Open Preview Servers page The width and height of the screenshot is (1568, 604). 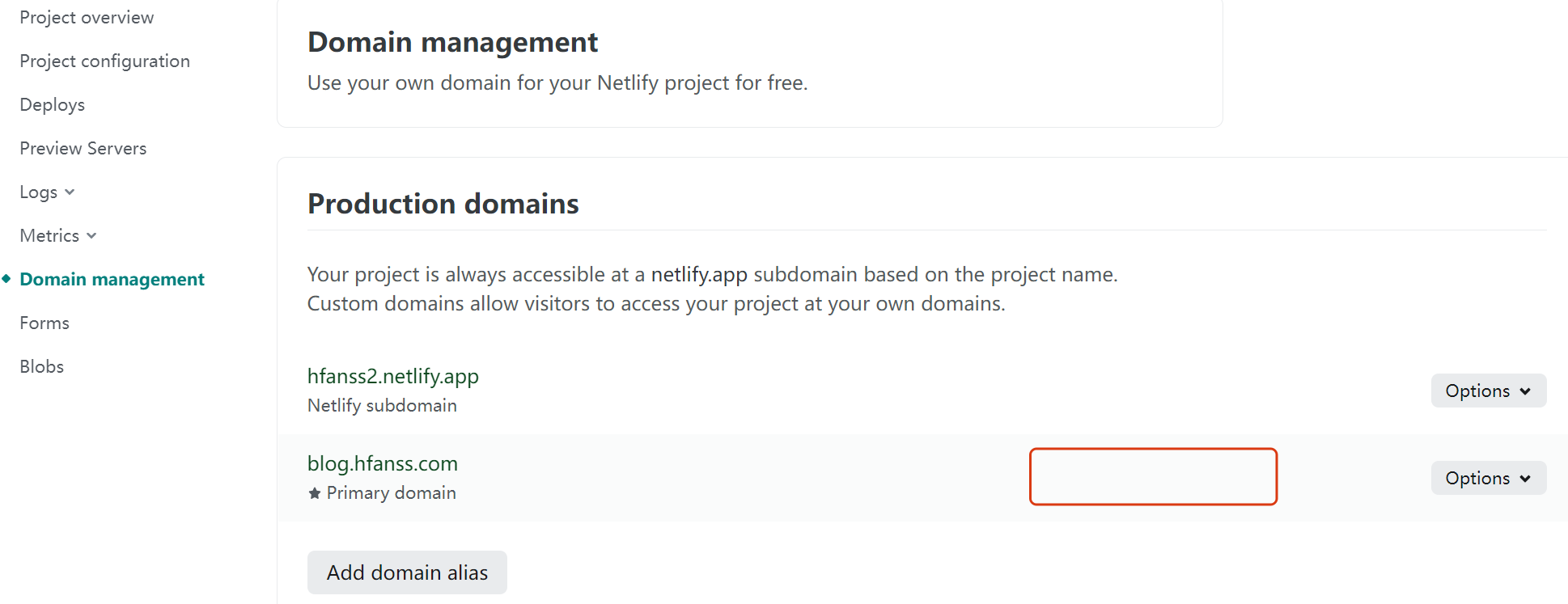click(83, 148)
